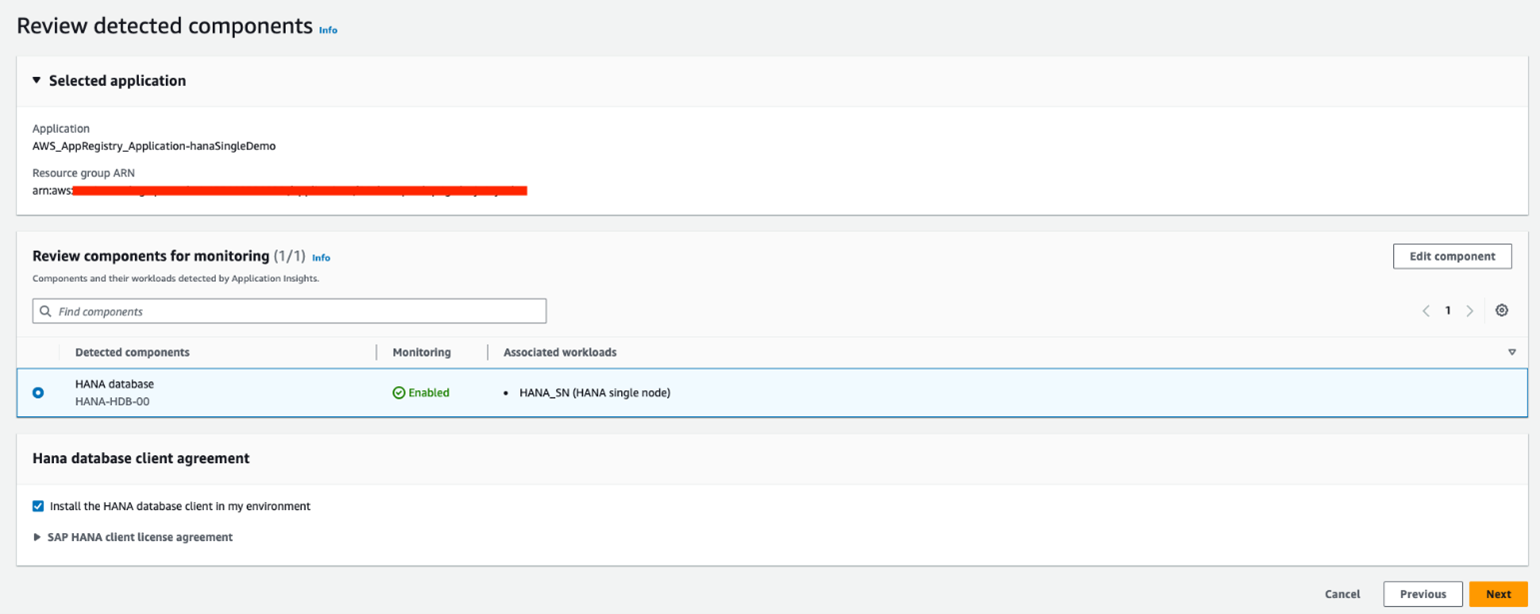Click the HANA-HDB-00 component name

point(112,401)
